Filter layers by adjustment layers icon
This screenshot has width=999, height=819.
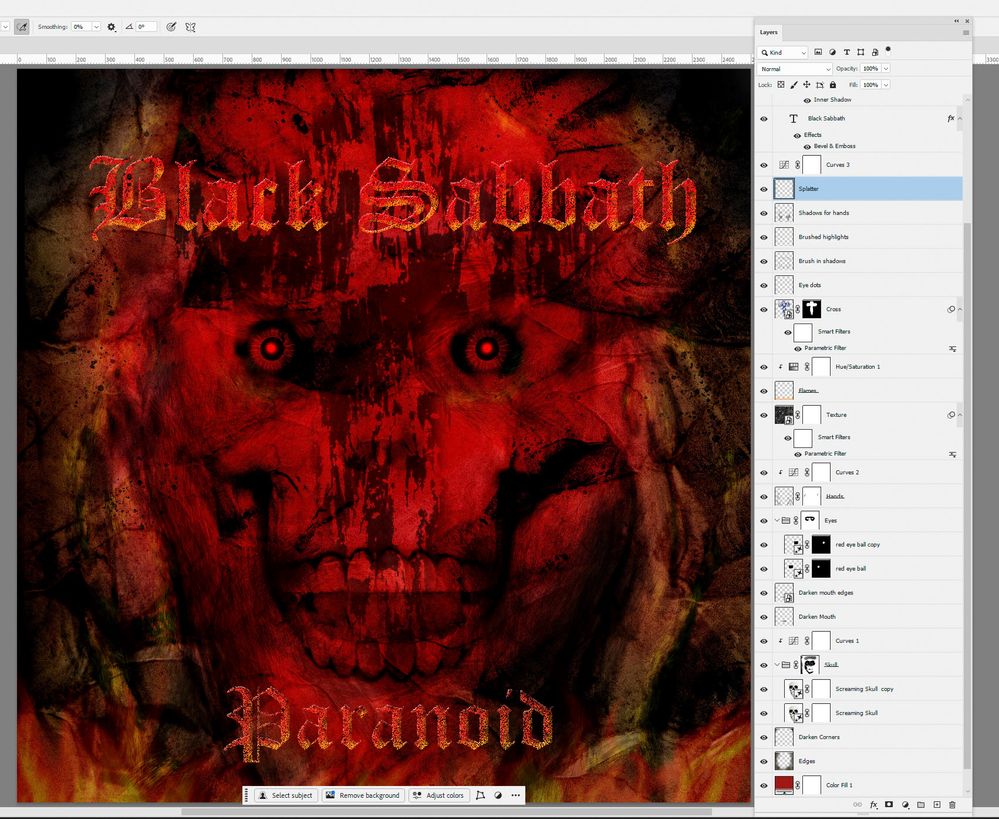tap(832, 52)
